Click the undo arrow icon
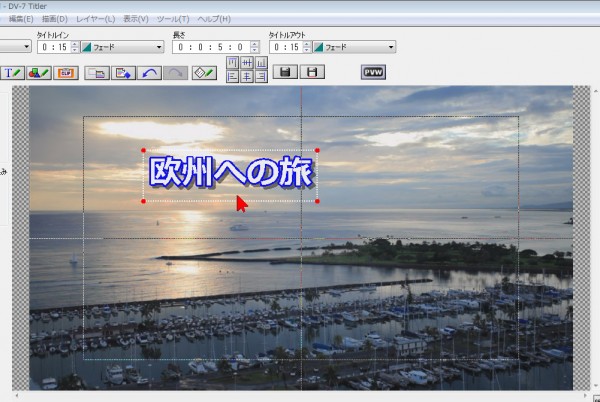The image size is (600, 402). 149,73
